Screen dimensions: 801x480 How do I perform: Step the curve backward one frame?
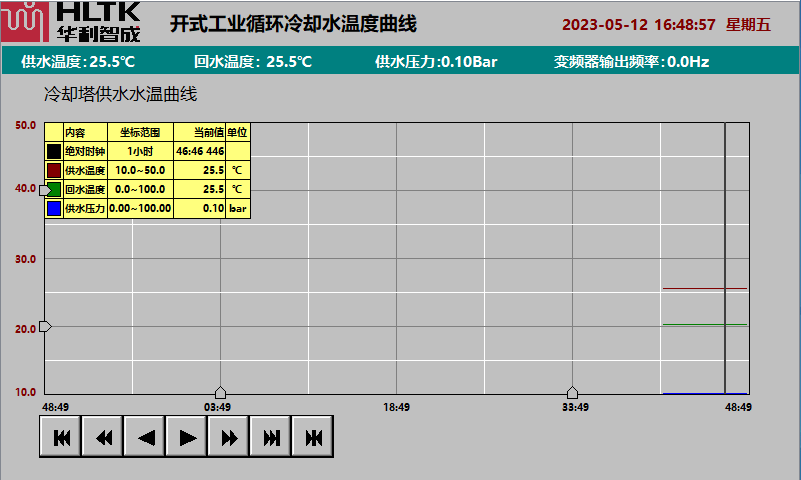click(x=145, y=437)
